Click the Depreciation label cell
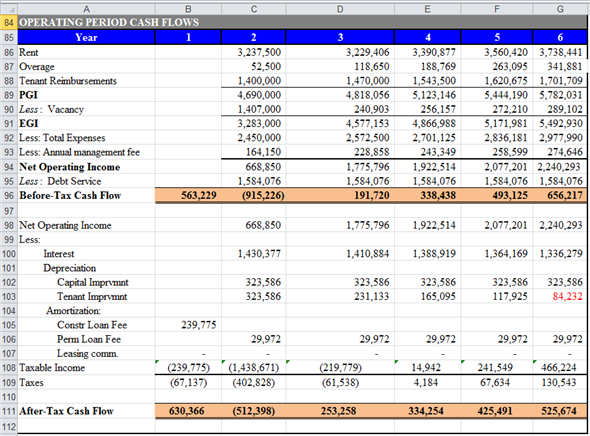590x436 pixels. tap(86, 268)
